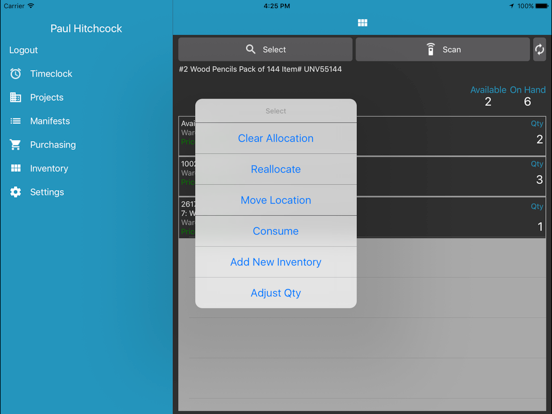
Task: Click the Available column label
Action: (x=488, y=90)
